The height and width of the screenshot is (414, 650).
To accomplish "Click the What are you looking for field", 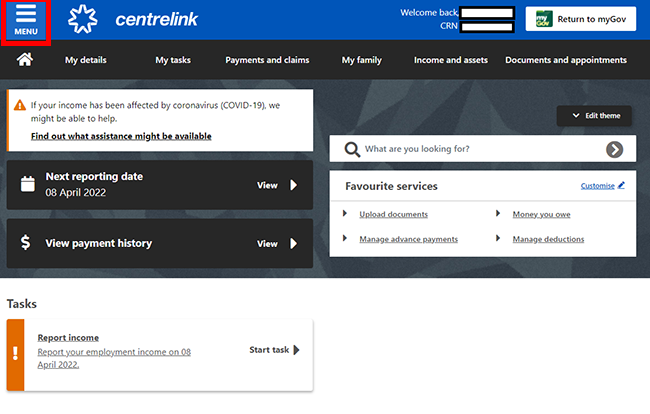I will coord(483,149).
